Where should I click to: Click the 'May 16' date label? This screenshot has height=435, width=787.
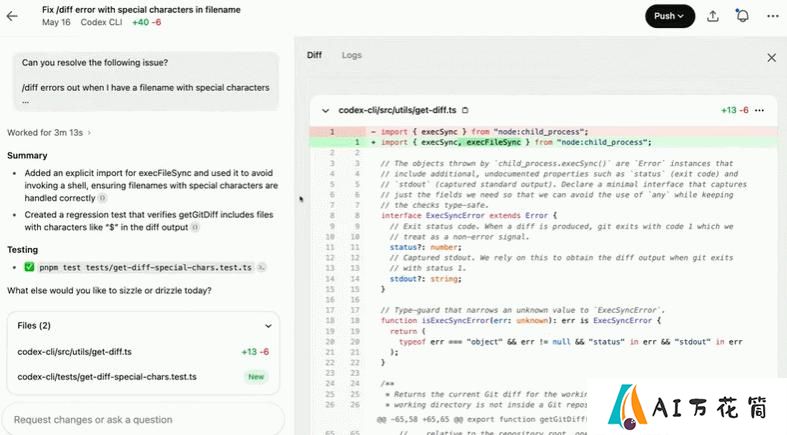[56, 22]
